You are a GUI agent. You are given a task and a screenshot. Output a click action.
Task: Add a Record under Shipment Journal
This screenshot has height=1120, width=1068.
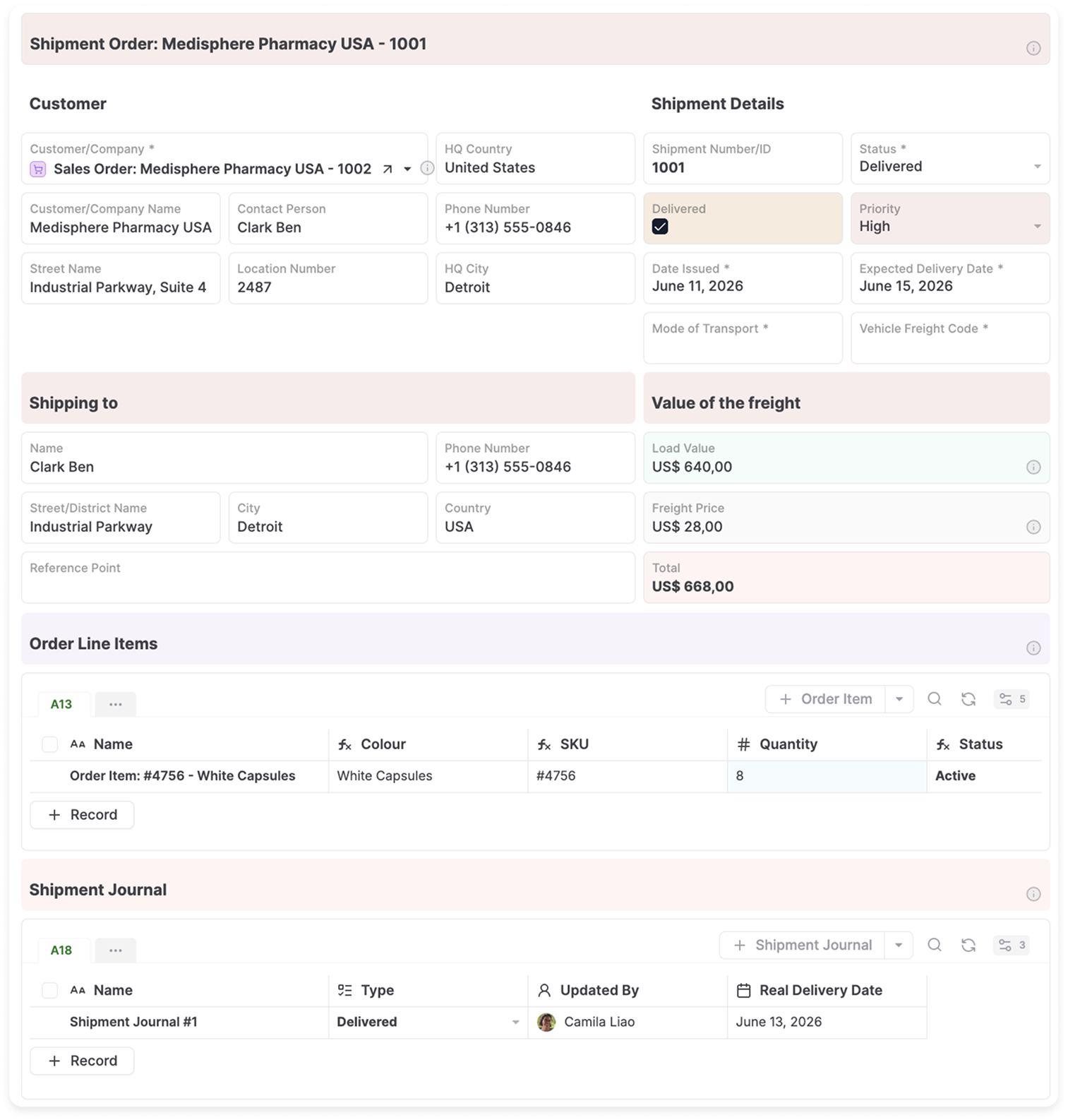point(82,1061)
